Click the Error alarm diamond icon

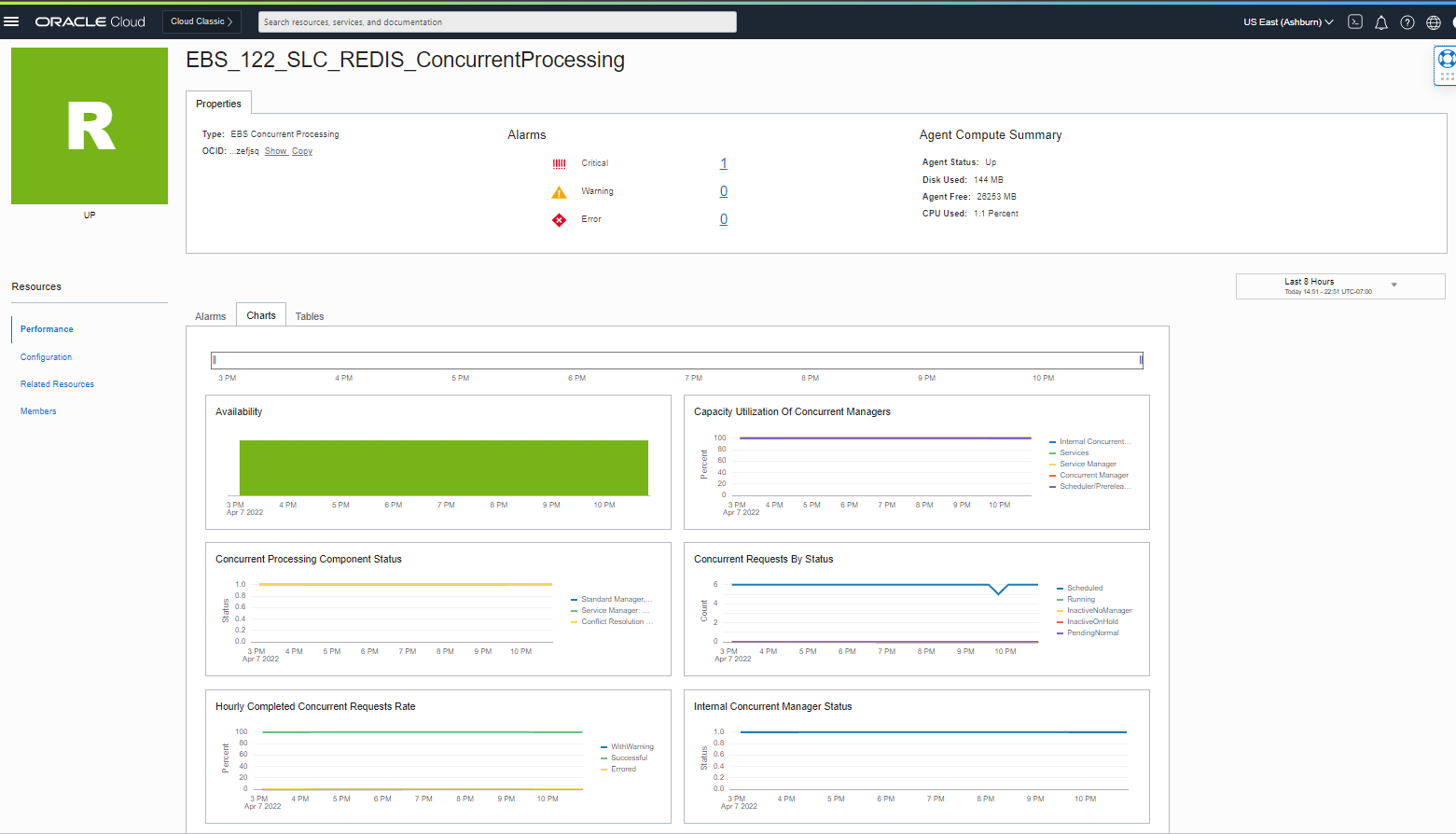559,220
